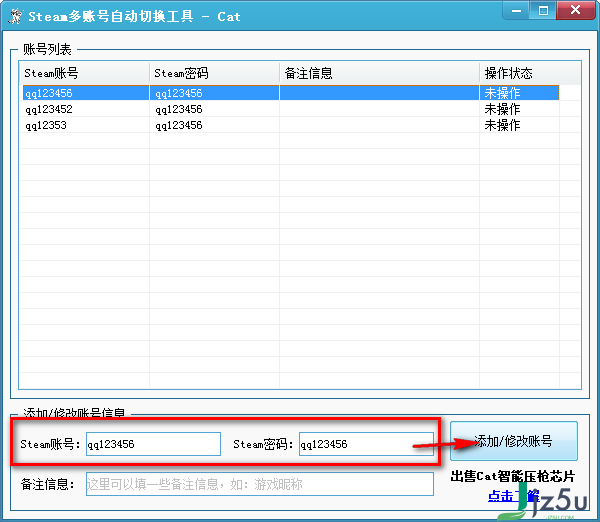Minimize the Steam account switcher window

pos(516,10)
